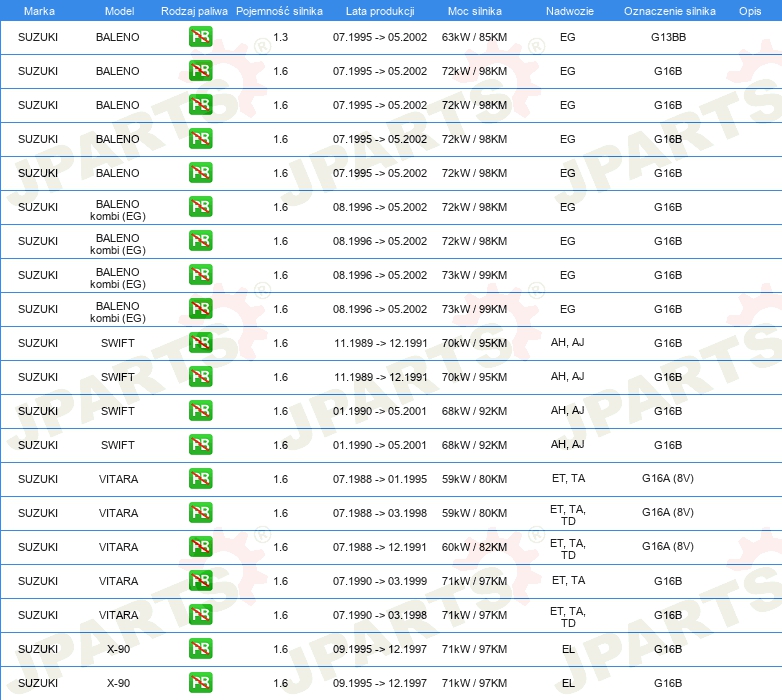
Task: Click the Rodzaj paliwa column header
Action: click(x=194, y=11)
